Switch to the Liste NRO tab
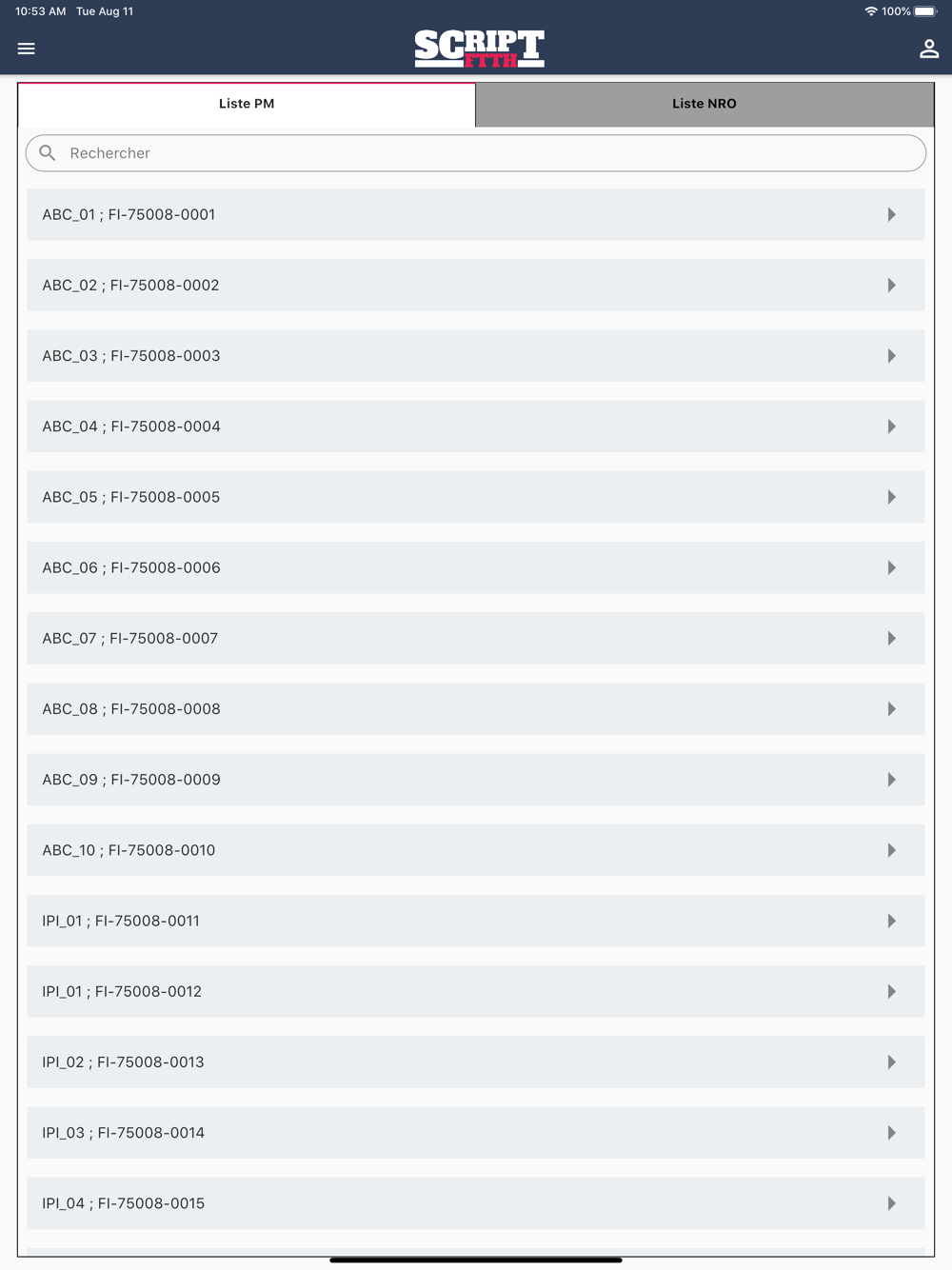This screenshot has width=952, height=1270. [704, 104]
